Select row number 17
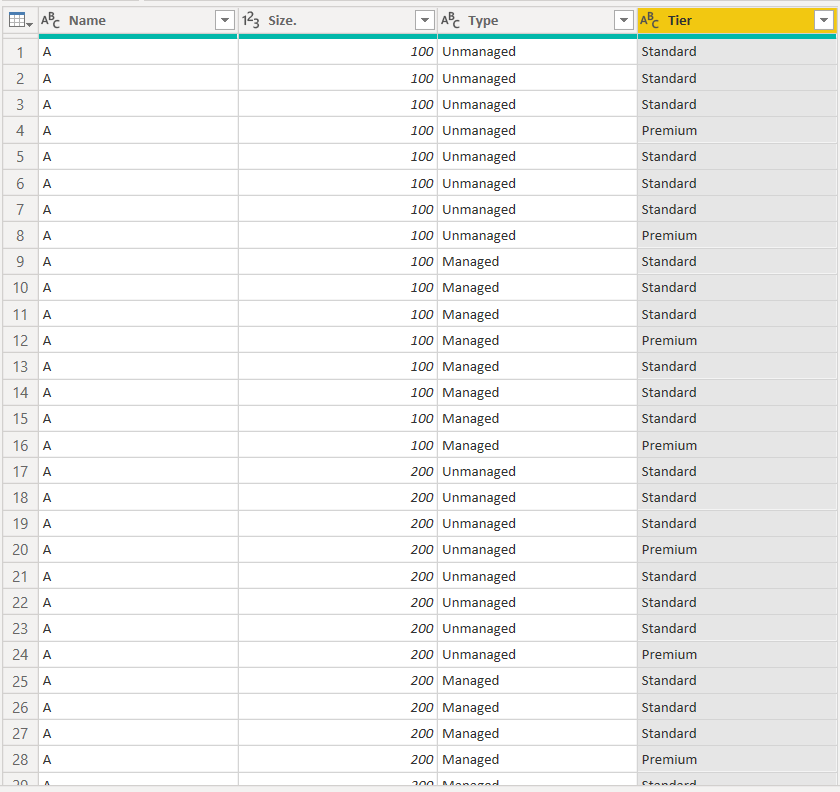Viewport: 840px width, 792px height. 20,472
